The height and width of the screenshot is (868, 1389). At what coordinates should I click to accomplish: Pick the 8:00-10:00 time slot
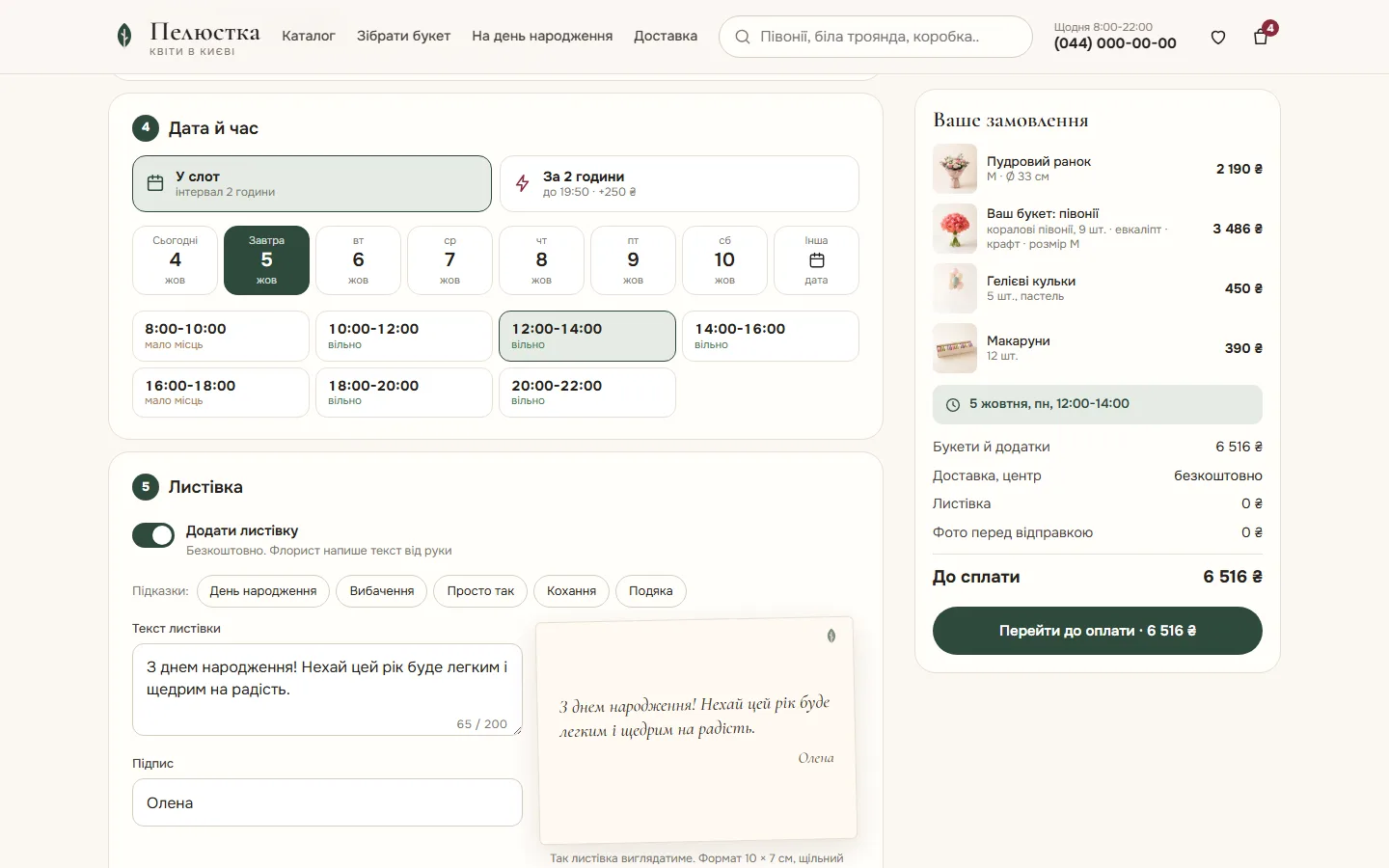(x=221, y=336)
